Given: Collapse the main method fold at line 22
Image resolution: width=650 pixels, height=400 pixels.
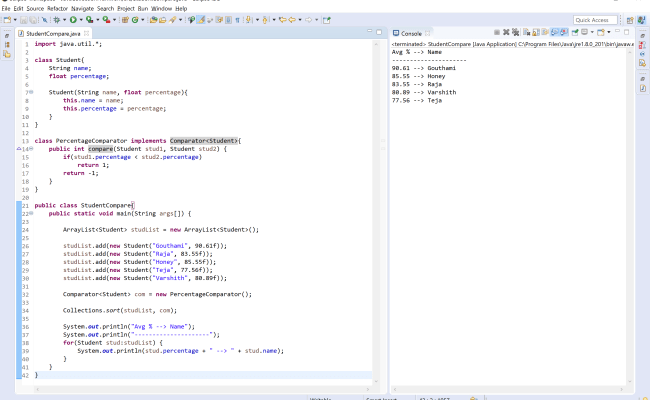Looking at the screenshot, I should (x=31, y=213).
